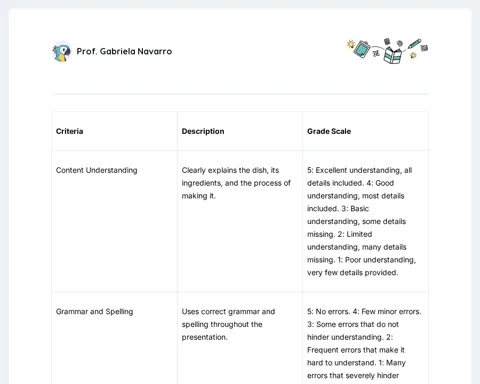Click the pencil doodle icon
Screen dimensions: 480x384
click(x=414, y=43)
